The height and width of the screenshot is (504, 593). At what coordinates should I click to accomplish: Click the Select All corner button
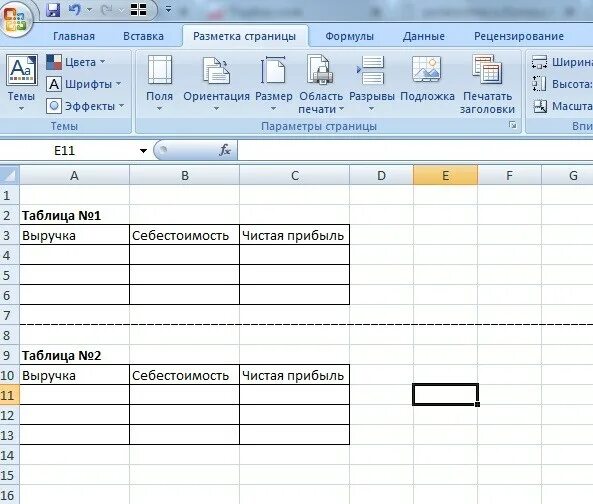pos(9,175)
